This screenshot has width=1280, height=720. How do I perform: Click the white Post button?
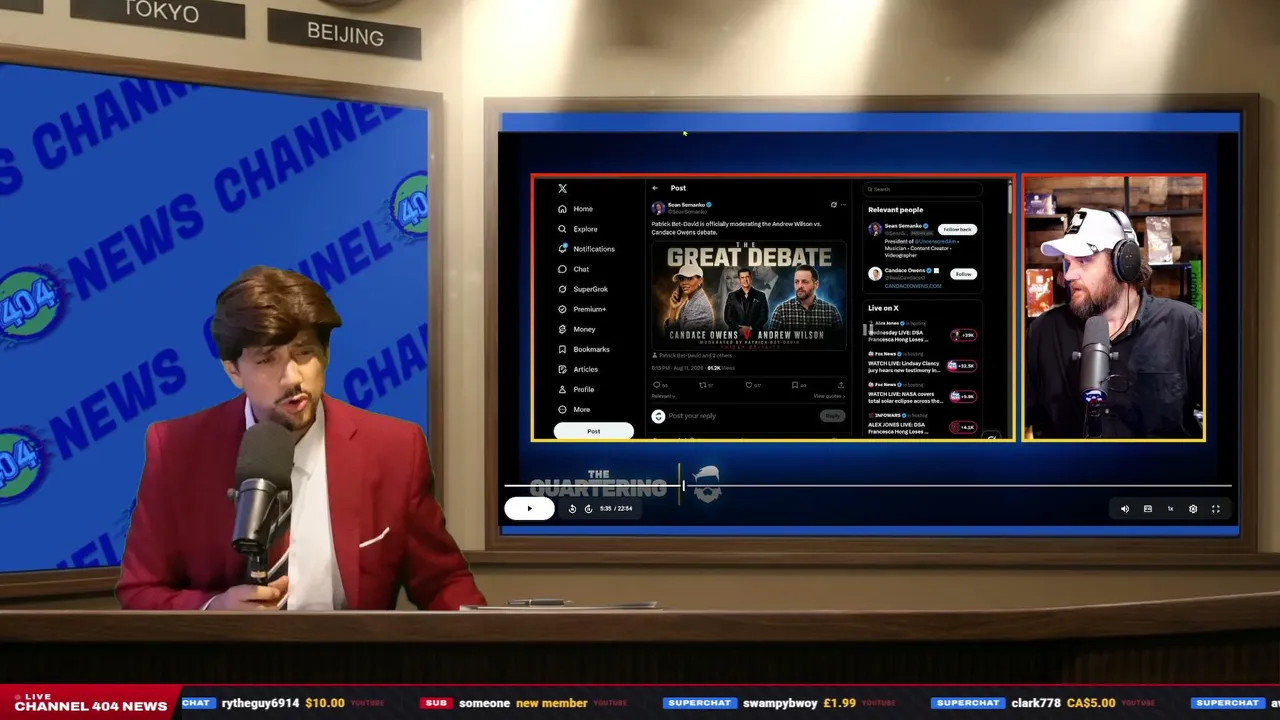click(x=594, y=431)
